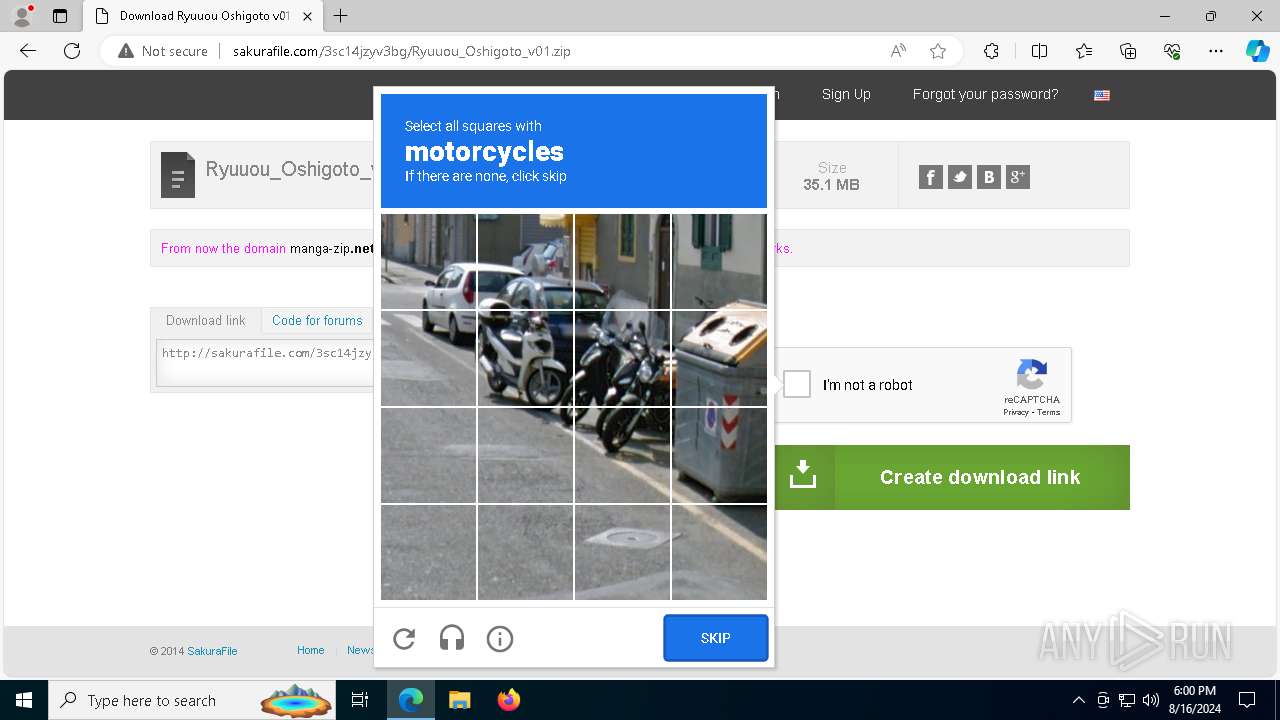This screenshot has height=720, width=1280.
Task: Open the Sign Up link
Action: 846,94
